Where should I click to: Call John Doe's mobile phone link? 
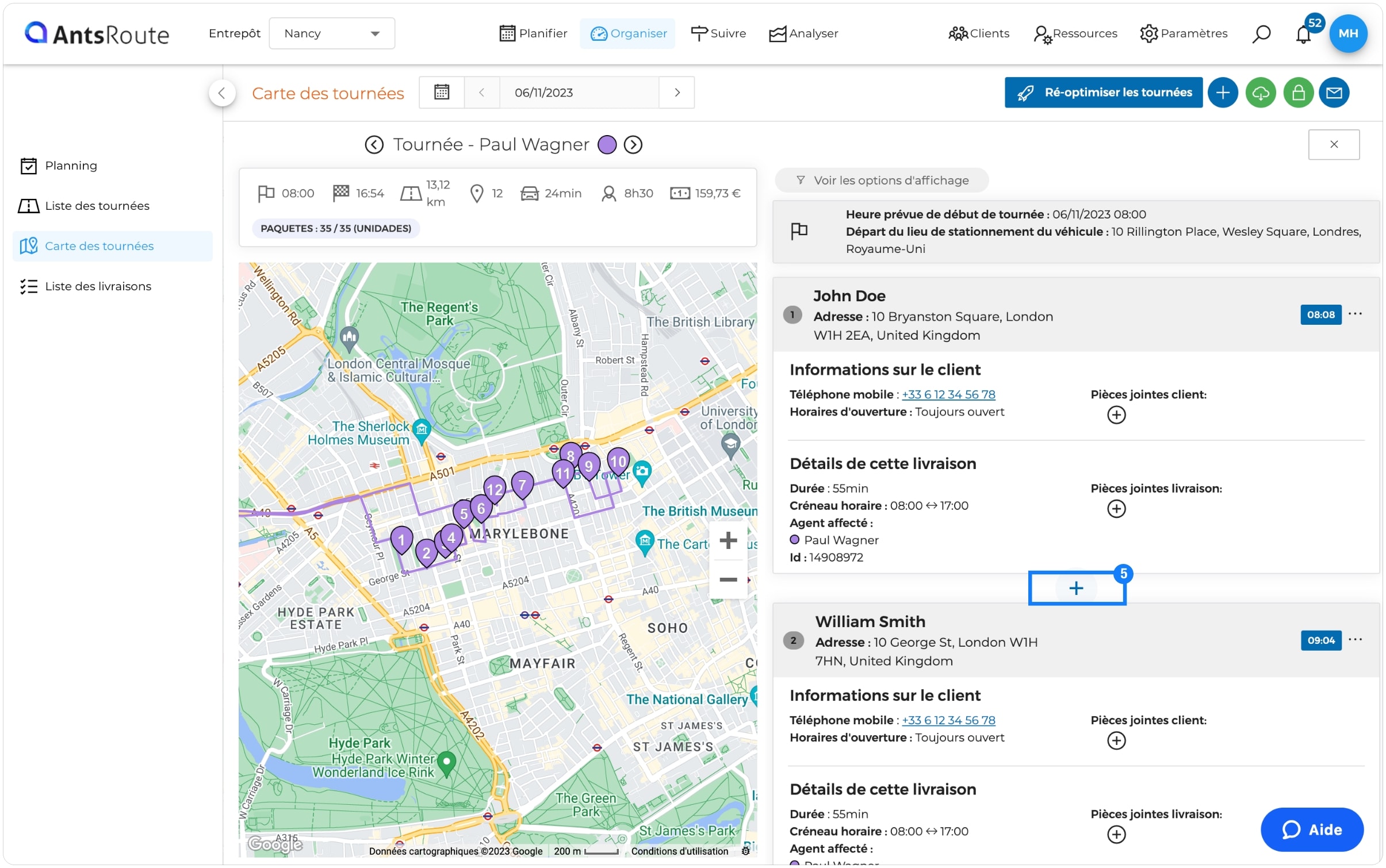click(x=948, y=394)
